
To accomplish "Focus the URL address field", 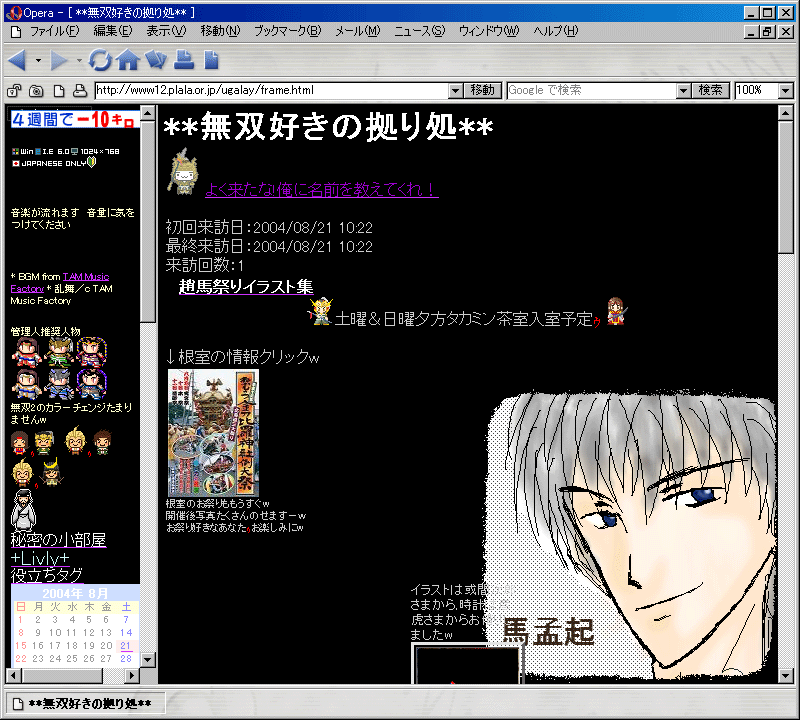I will click(x=272, y=91).
